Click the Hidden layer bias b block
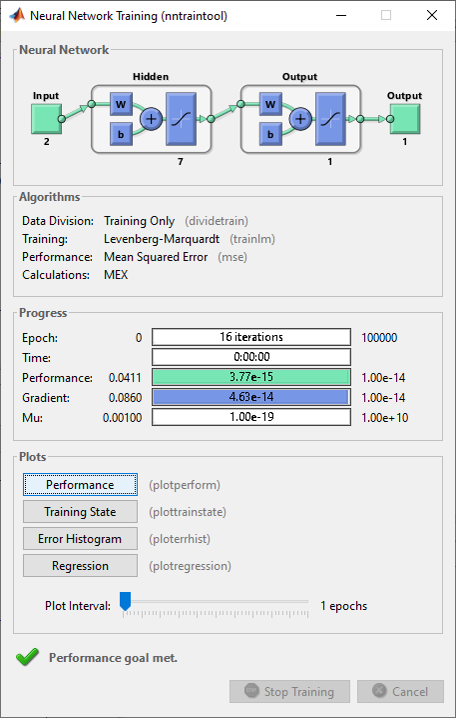Image resolution: width=456 pixels, height=718 pixels. pos(121,134)
